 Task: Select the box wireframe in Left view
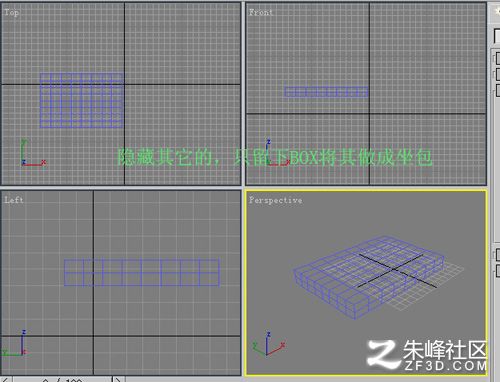tap(142, 273)
